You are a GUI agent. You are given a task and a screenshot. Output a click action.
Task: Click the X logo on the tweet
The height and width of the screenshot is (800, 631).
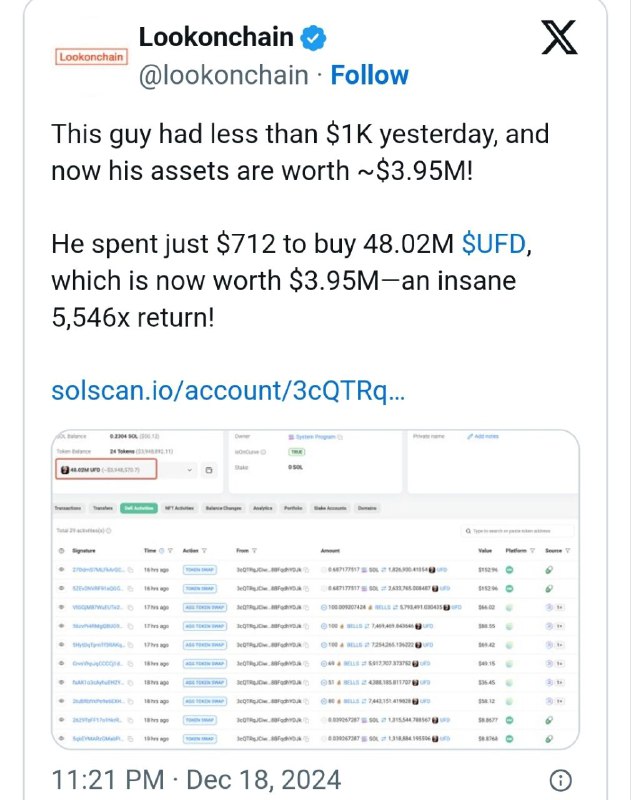coord(559,37)
